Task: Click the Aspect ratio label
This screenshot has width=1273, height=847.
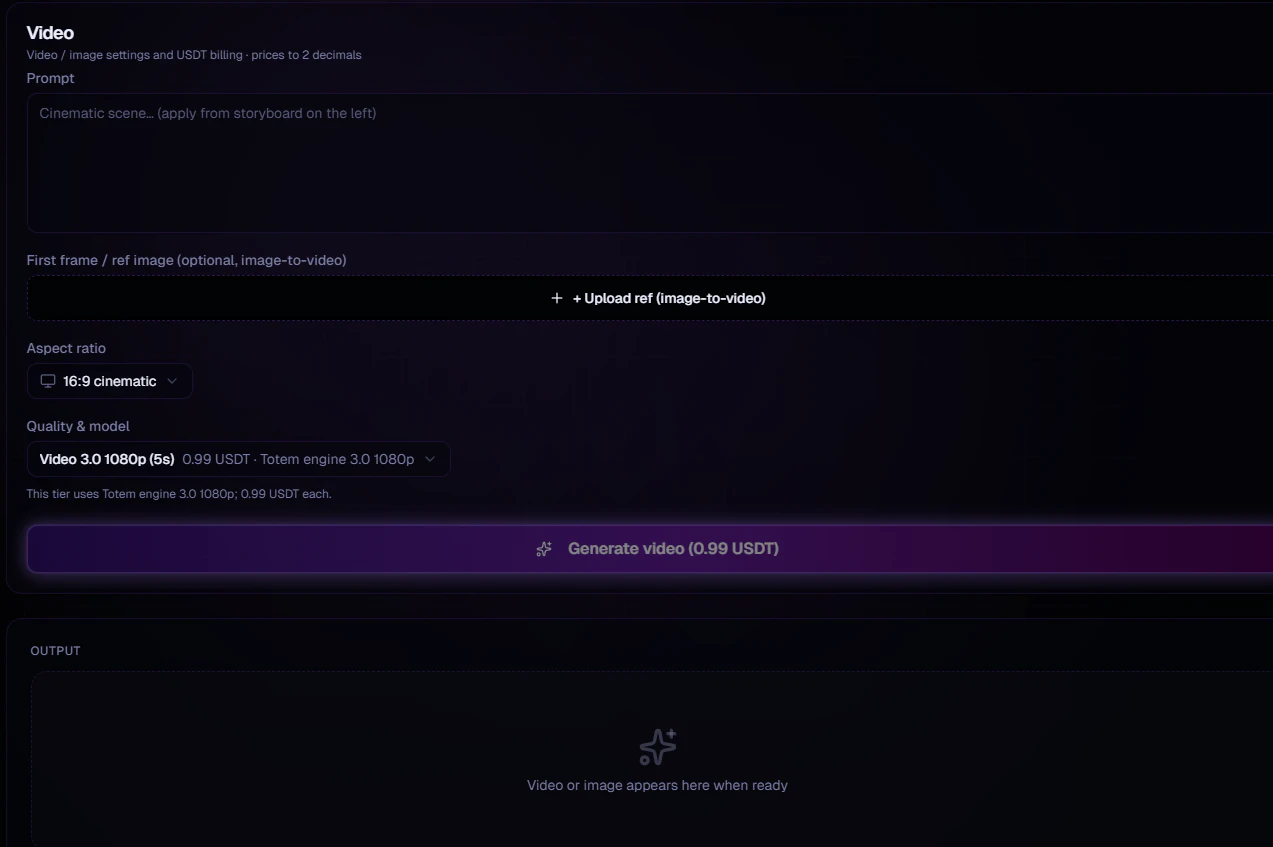Action: 66,348
